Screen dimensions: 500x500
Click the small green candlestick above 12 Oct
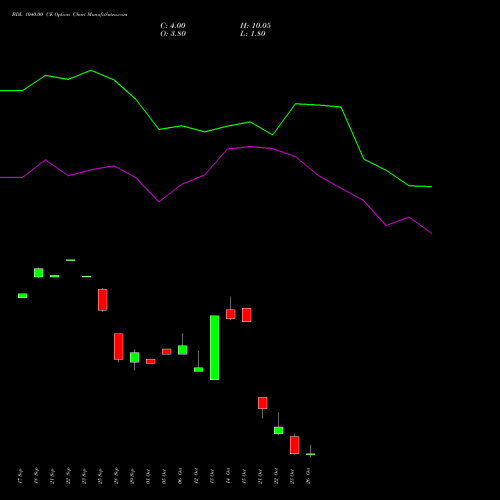(199, 369)
